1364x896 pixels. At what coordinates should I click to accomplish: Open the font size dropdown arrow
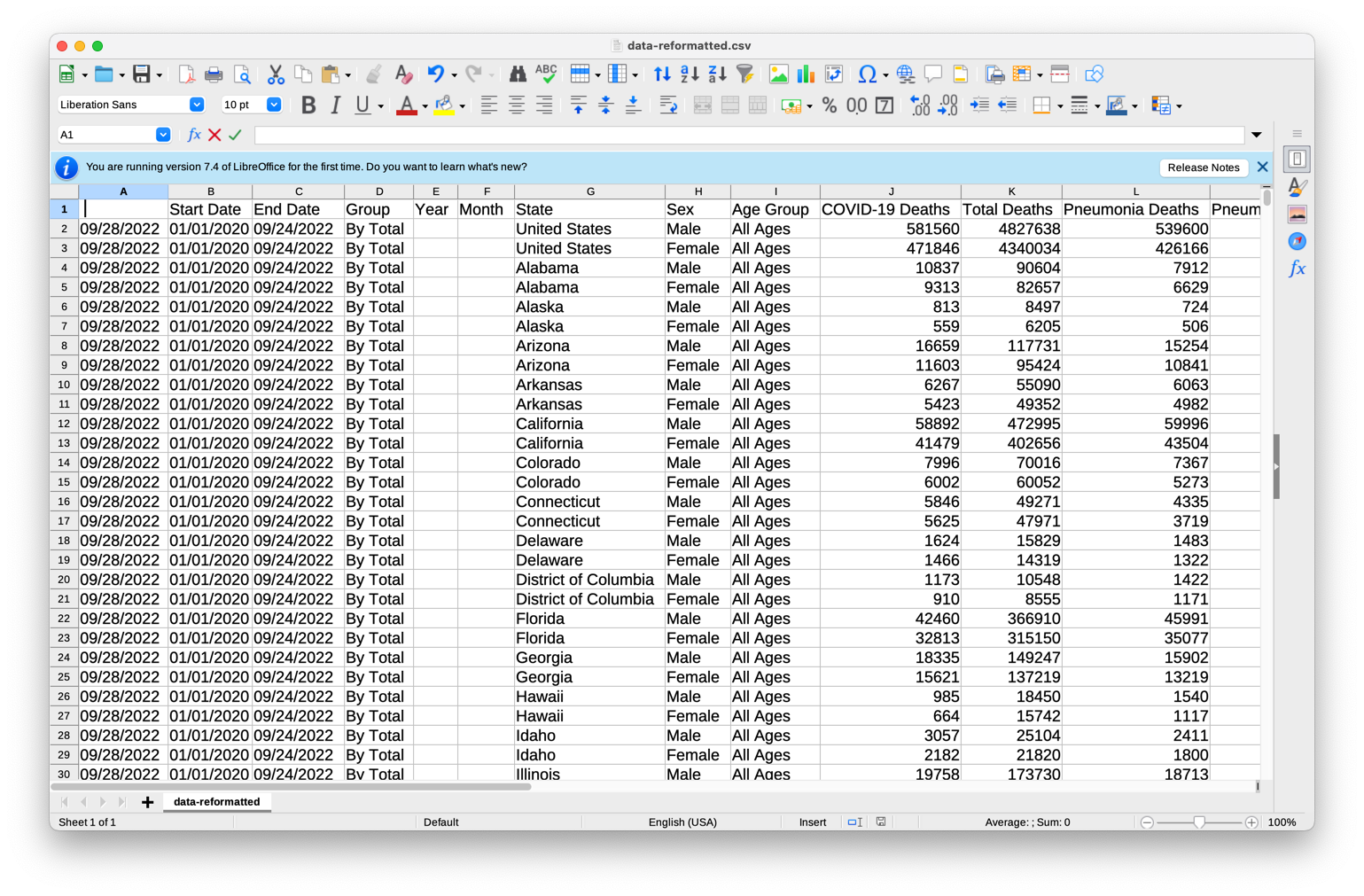(x=274, y=105)
